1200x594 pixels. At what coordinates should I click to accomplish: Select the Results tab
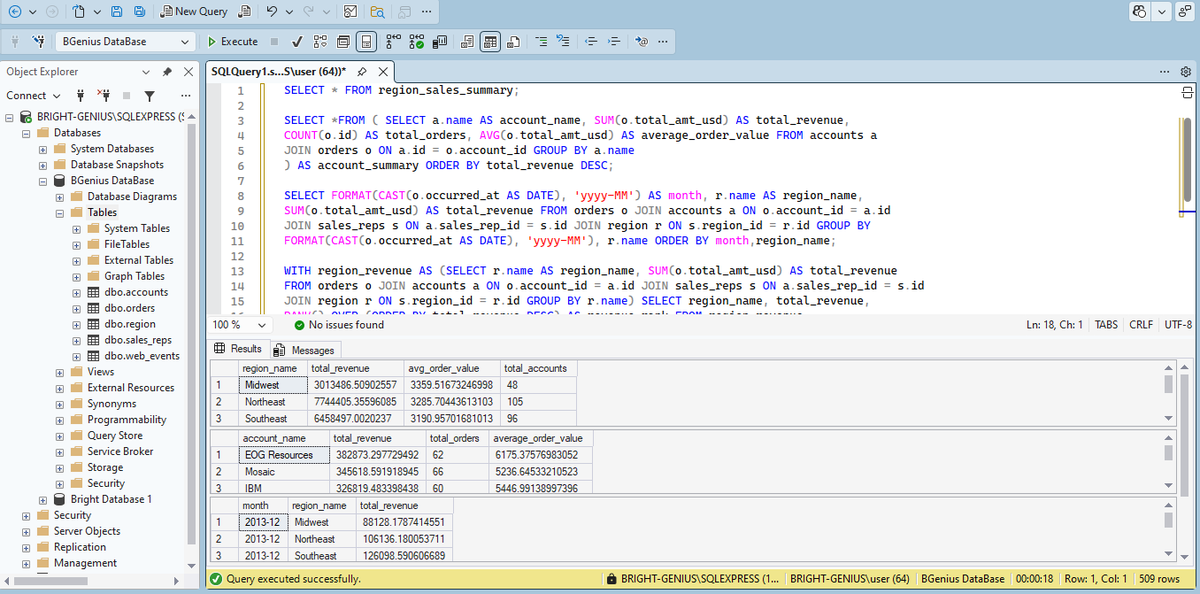click(x=238, y=349)
